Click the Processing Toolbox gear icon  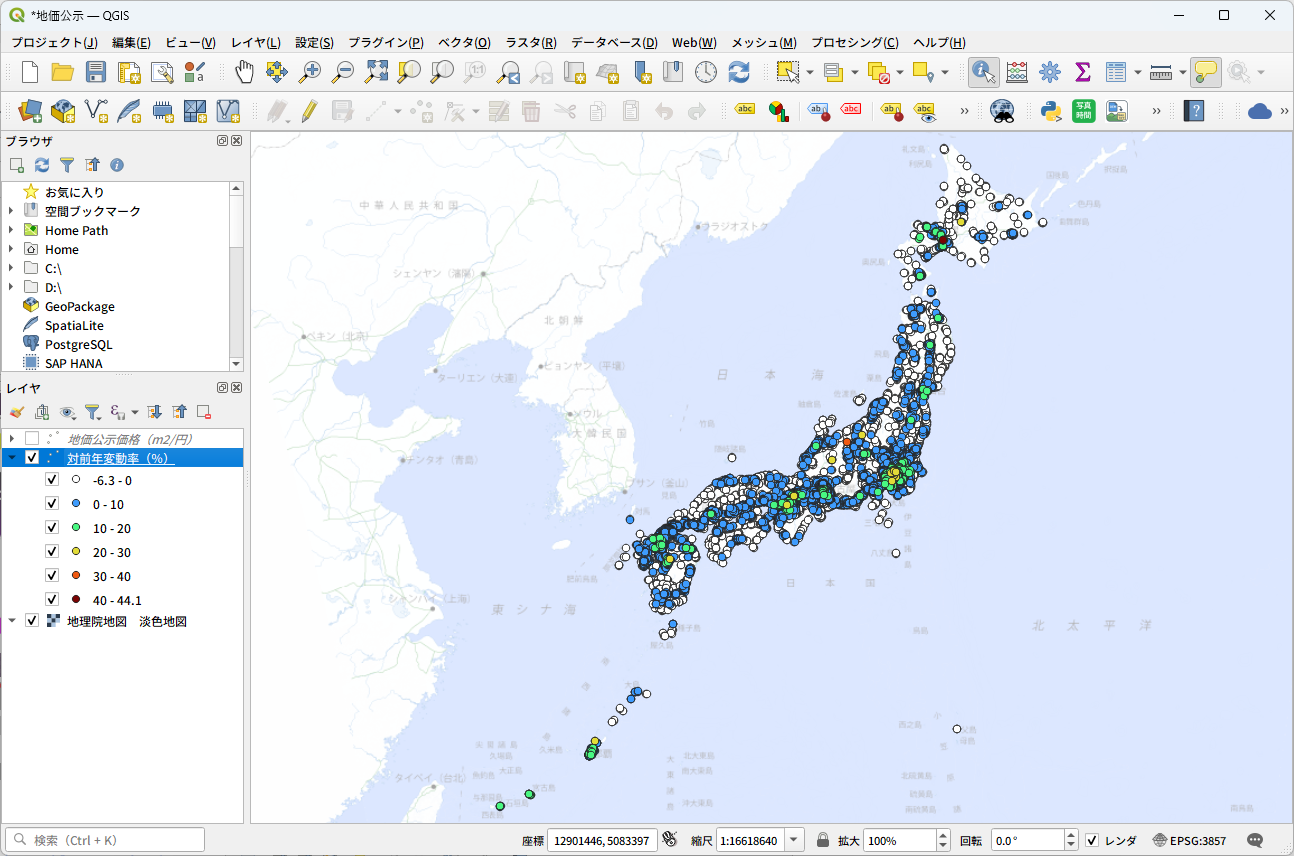pyautogui.click(x=1049, y=72)
